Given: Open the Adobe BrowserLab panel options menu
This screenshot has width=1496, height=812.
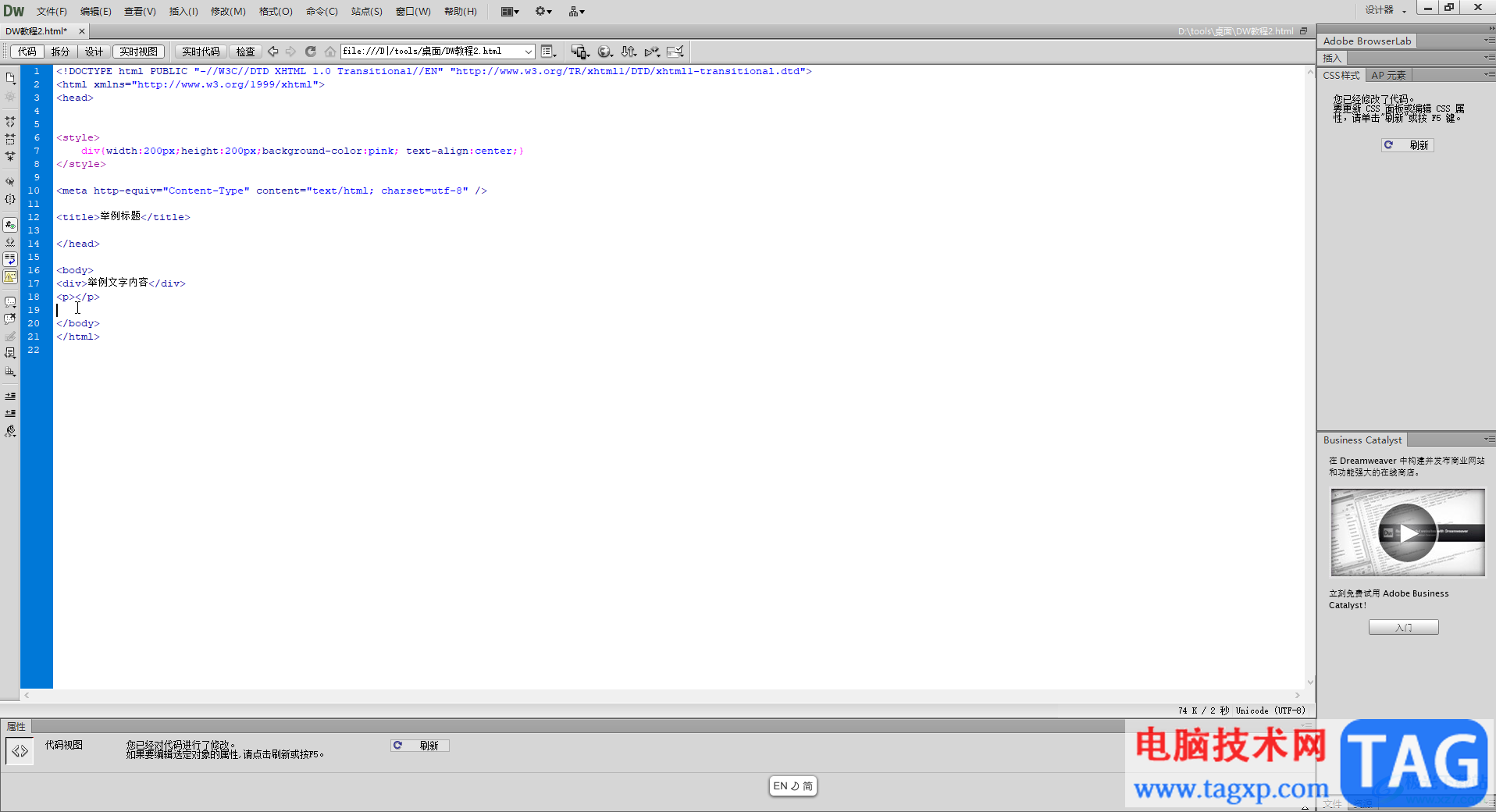Looking at the screenshot, I should pyautogui.click(x=1488, y=41).
